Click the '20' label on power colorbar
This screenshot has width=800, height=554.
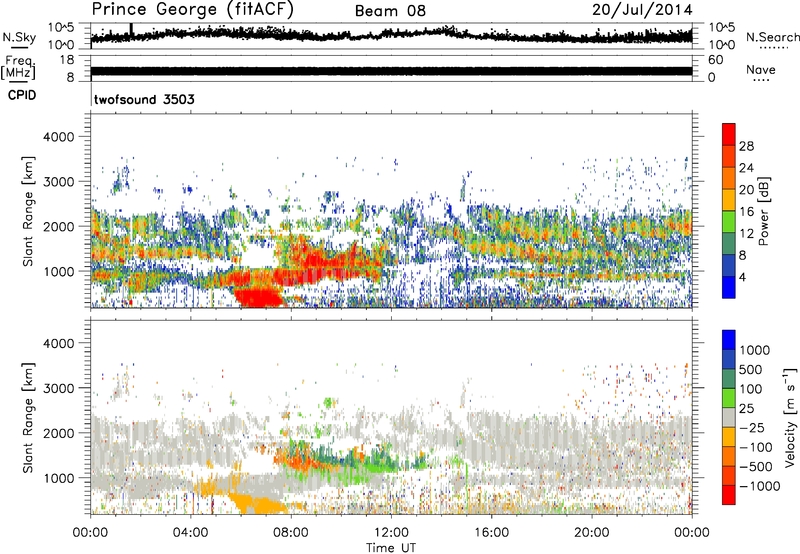[746, 190]
